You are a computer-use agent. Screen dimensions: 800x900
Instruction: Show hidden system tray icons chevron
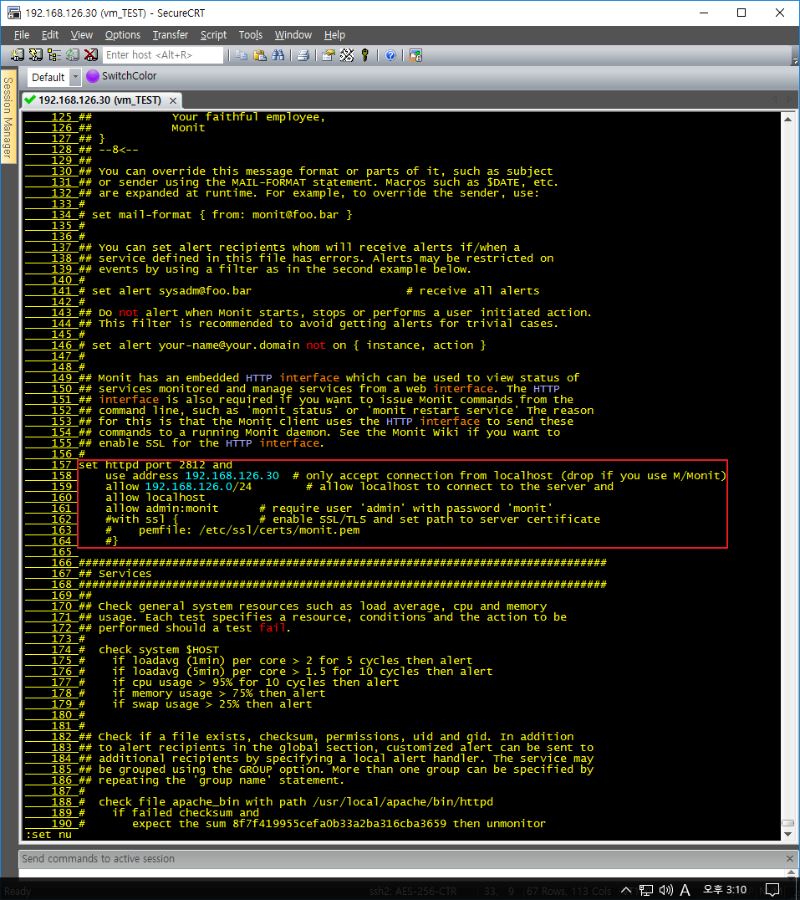626,891
